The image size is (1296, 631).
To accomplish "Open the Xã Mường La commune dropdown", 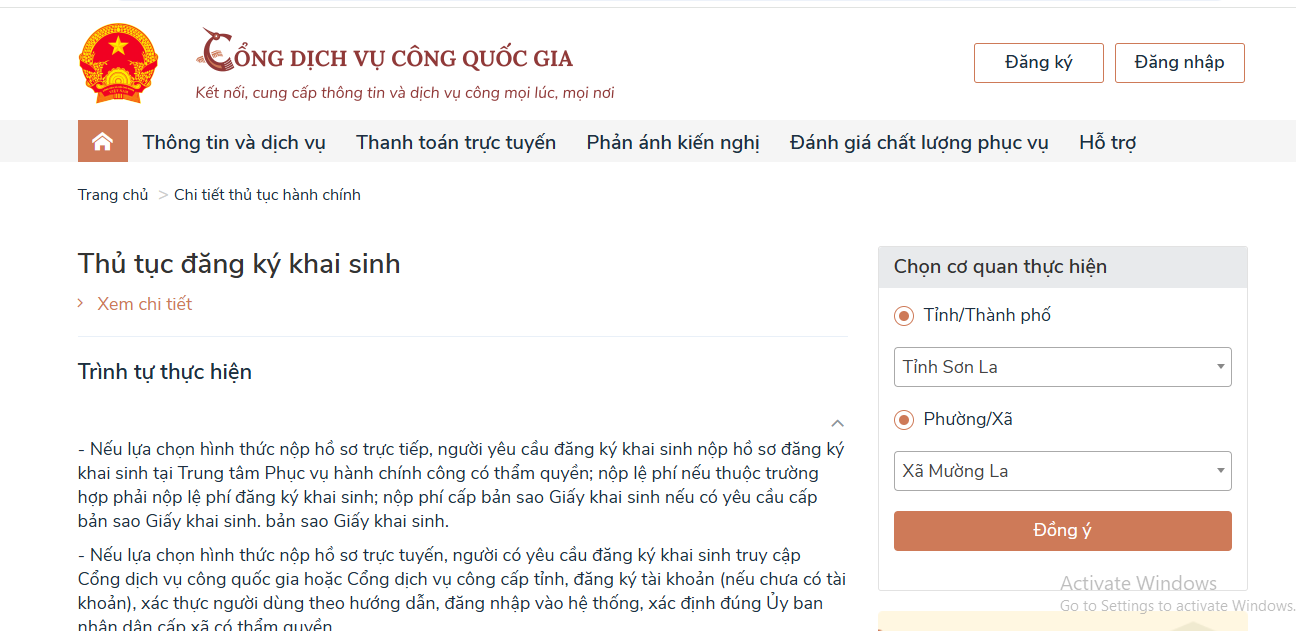I will (x=1062, y=471).
